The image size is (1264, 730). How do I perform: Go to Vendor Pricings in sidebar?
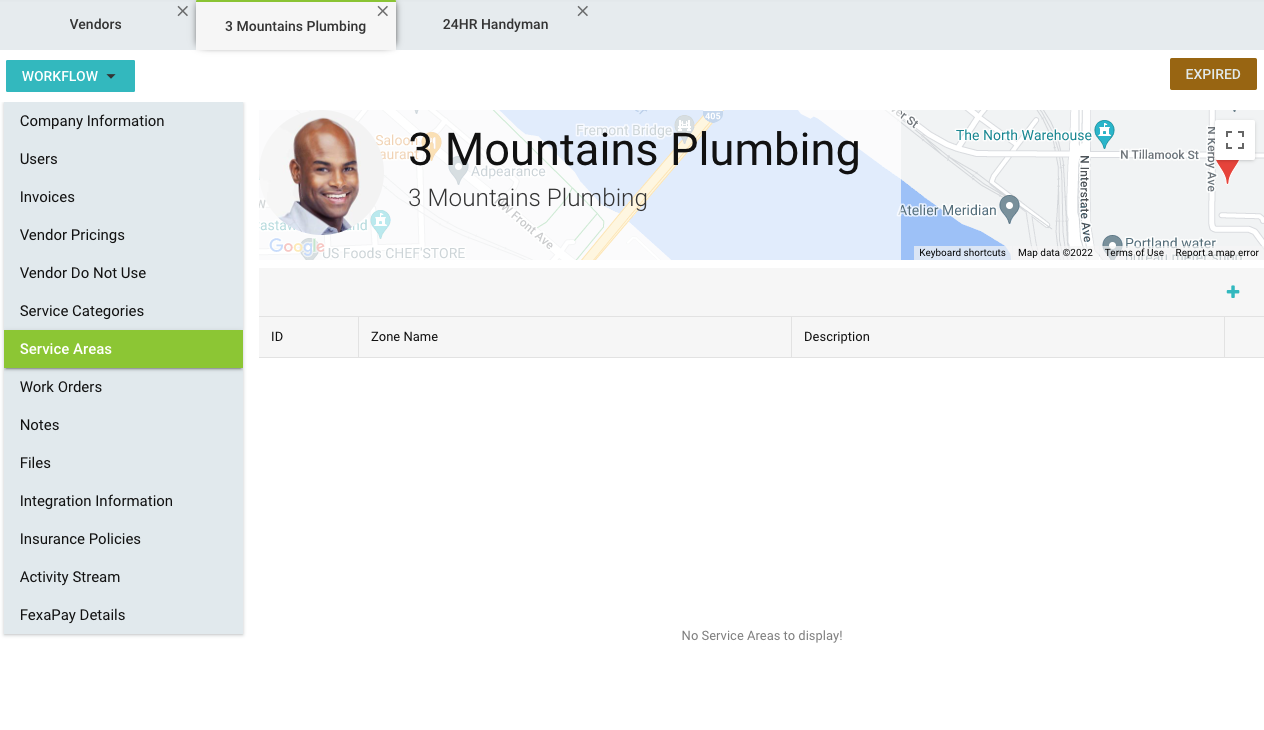[72, 235]
